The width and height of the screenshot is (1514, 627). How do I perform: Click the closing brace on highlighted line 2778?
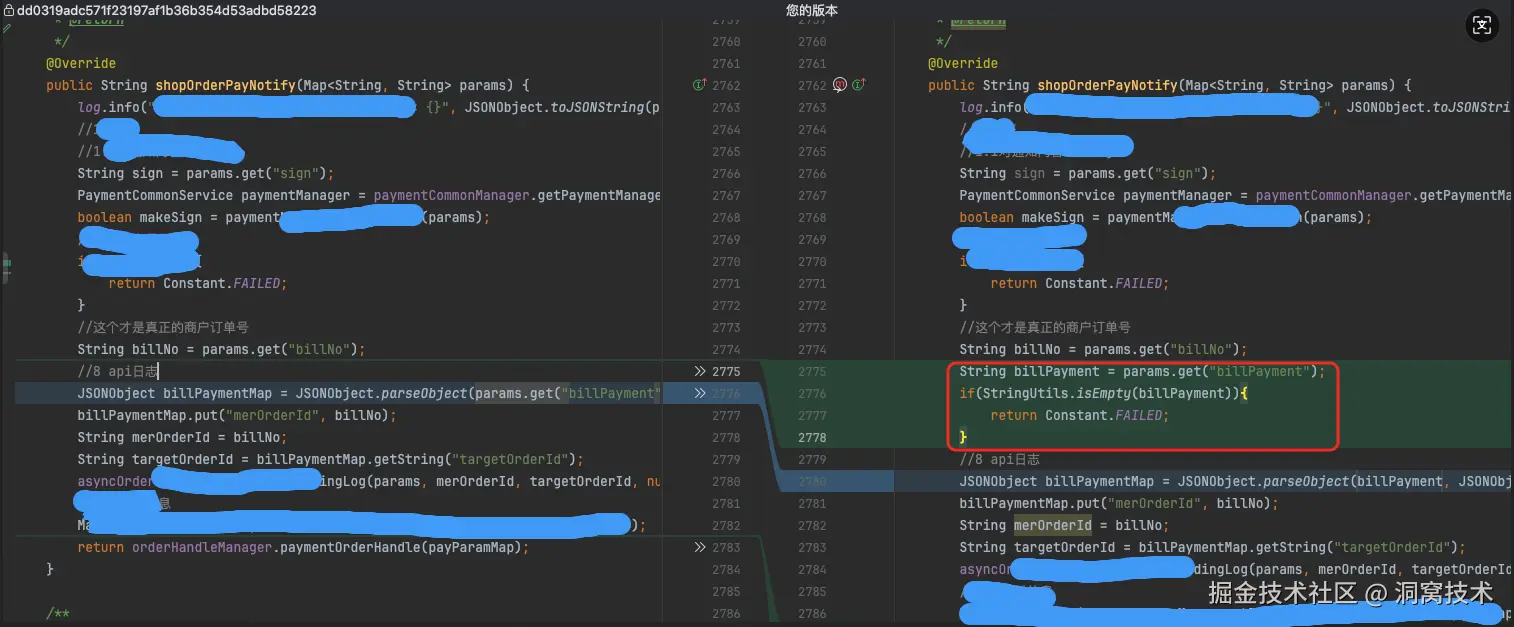pyautogui.click(x=964, y=437)
